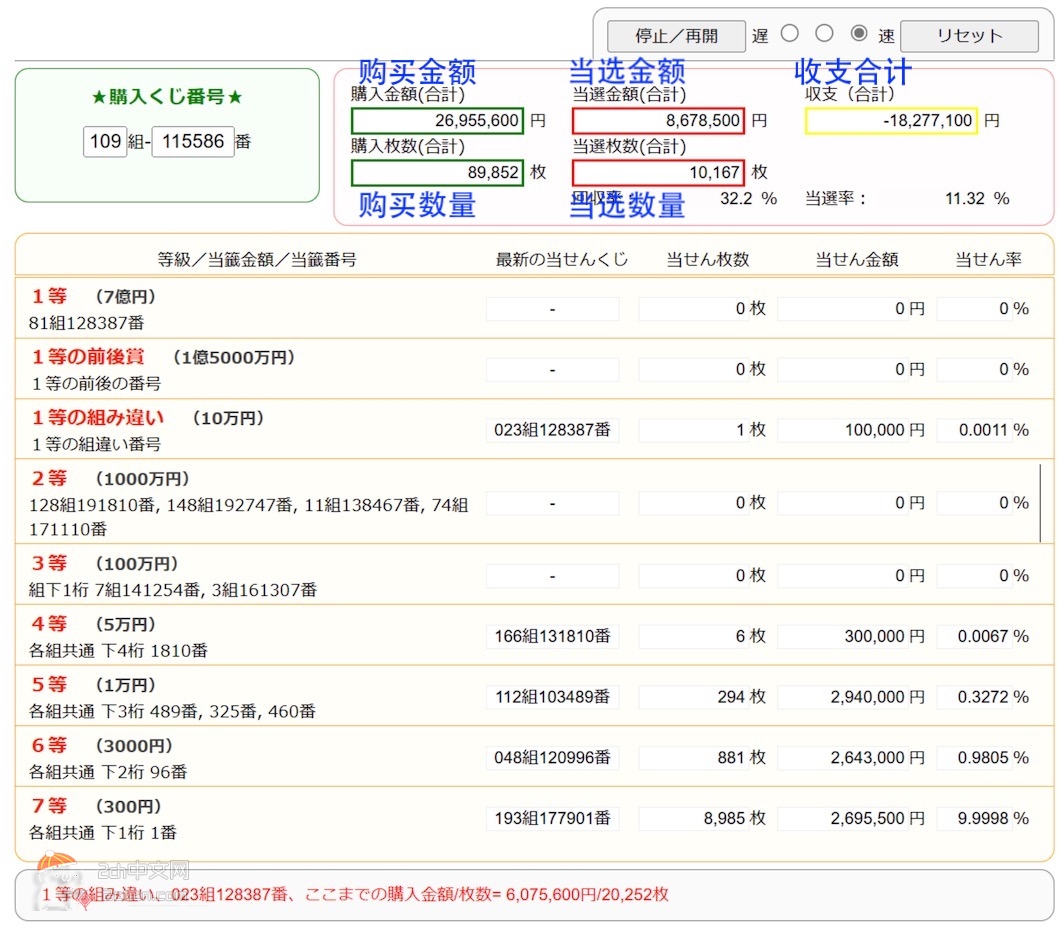Image resolution: width=1063 pixels, height=941 pixels.
Task: Click the ★購入くじ番号★ heading
Action: click(x=167, y=97)
